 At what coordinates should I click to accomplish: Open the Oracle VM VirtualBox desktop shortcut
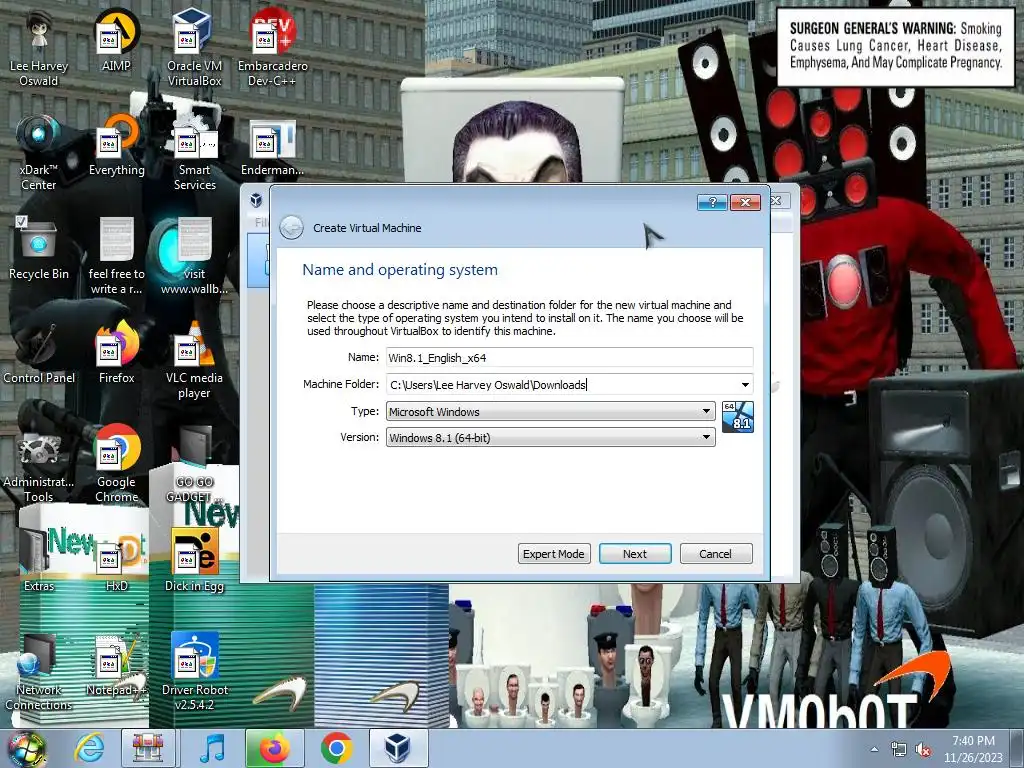click(194, 47)
